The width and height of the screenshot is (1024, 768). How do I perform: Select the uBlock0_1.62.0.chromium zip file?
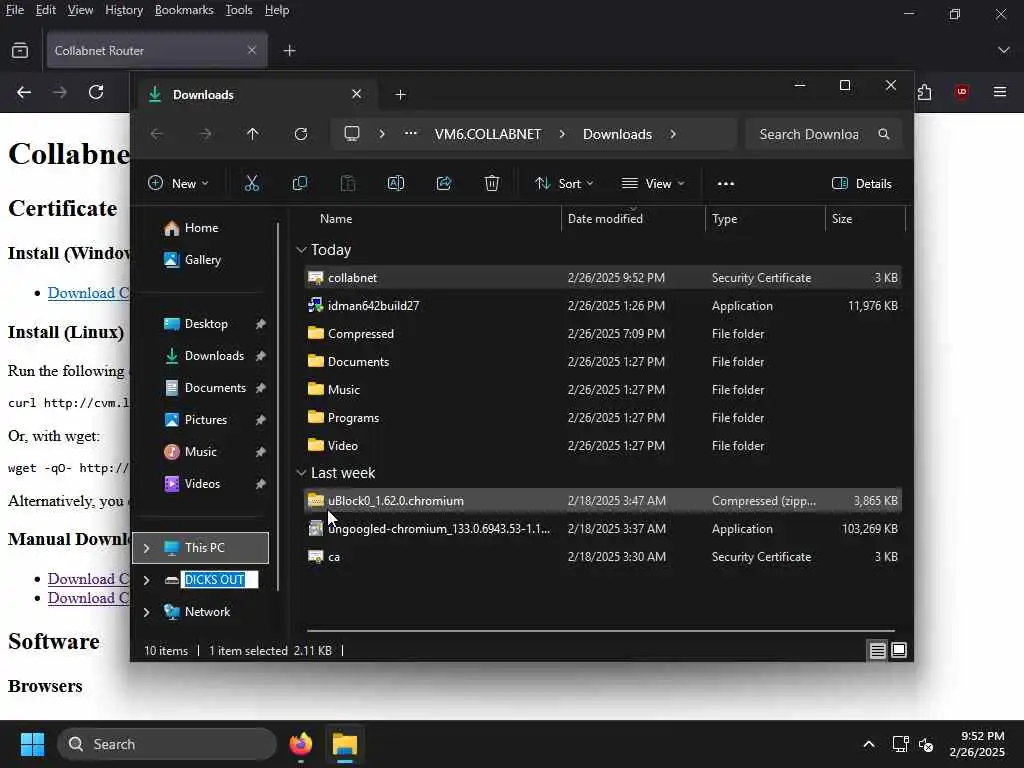(602, 501)
